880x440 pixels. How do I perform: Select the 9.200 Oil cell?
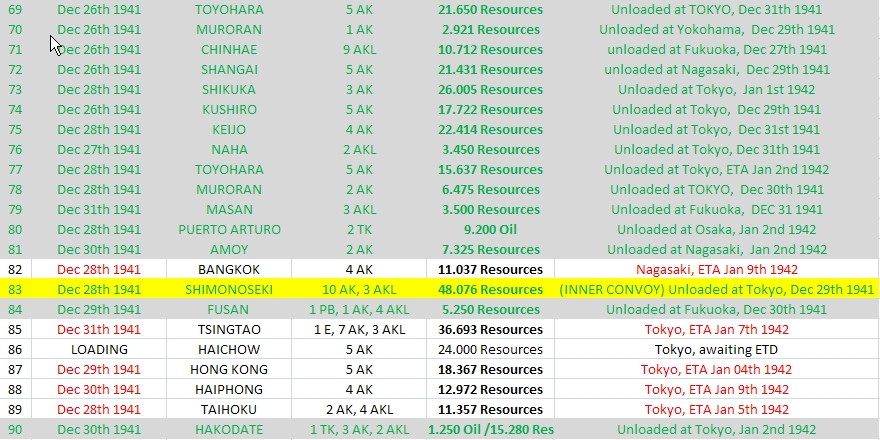pos(491,230)
